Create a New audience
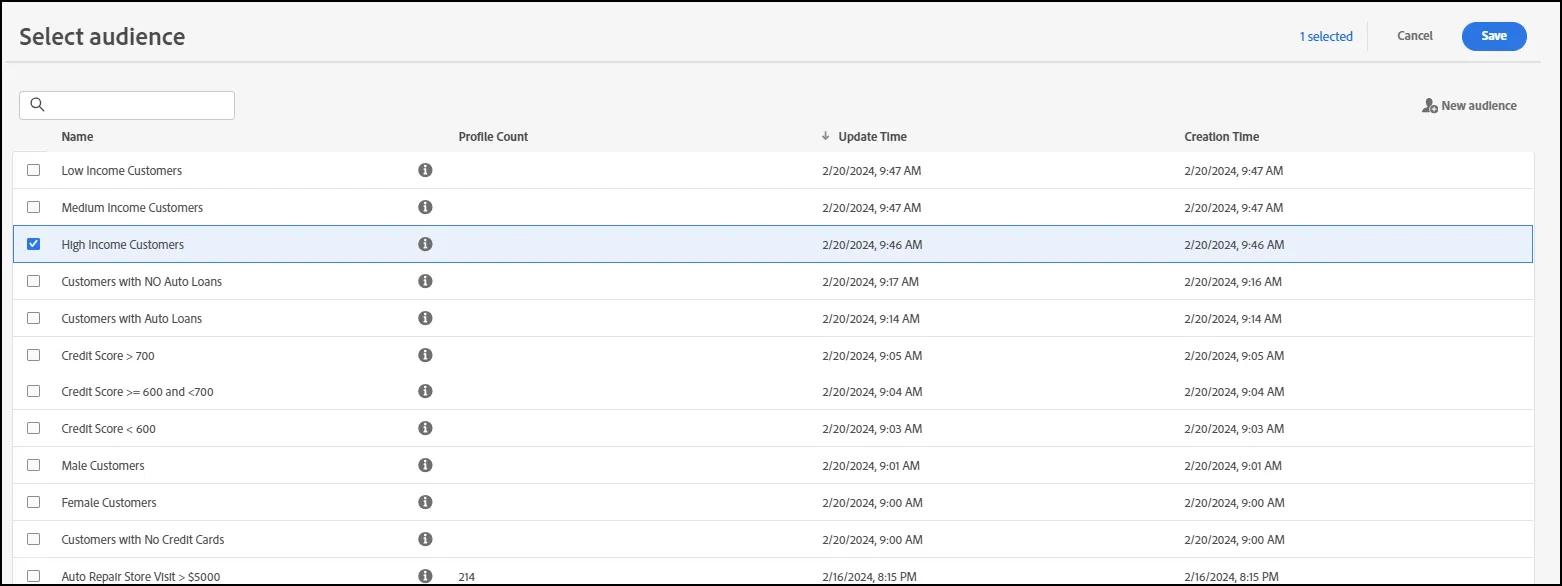 1469,106
